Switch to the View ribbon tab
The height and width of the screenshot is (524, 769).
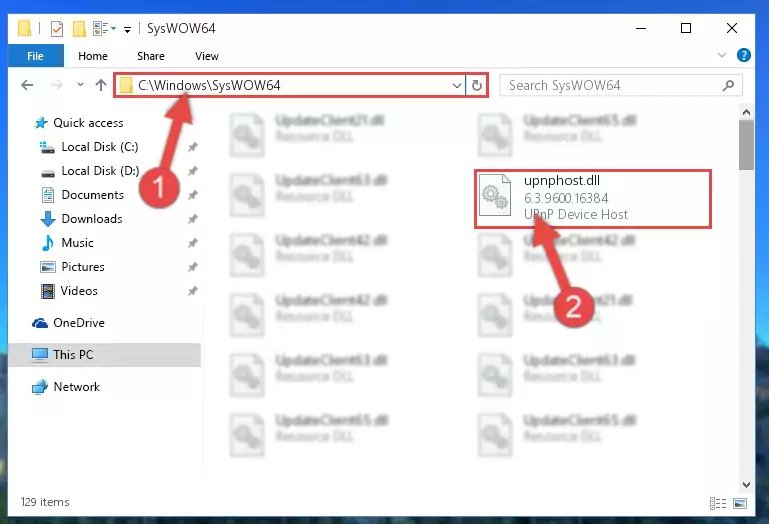[206, 56]
